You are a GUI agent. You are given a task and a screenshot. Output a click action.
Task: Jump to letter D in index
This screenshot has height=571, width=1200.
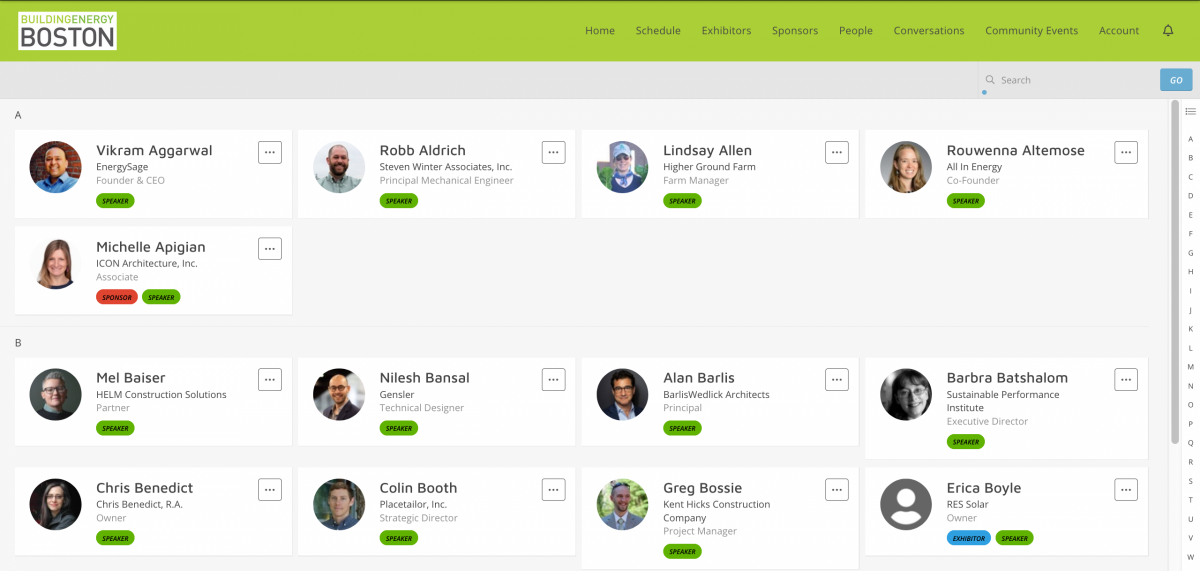pyautogui.click(x=1190, y=196)
